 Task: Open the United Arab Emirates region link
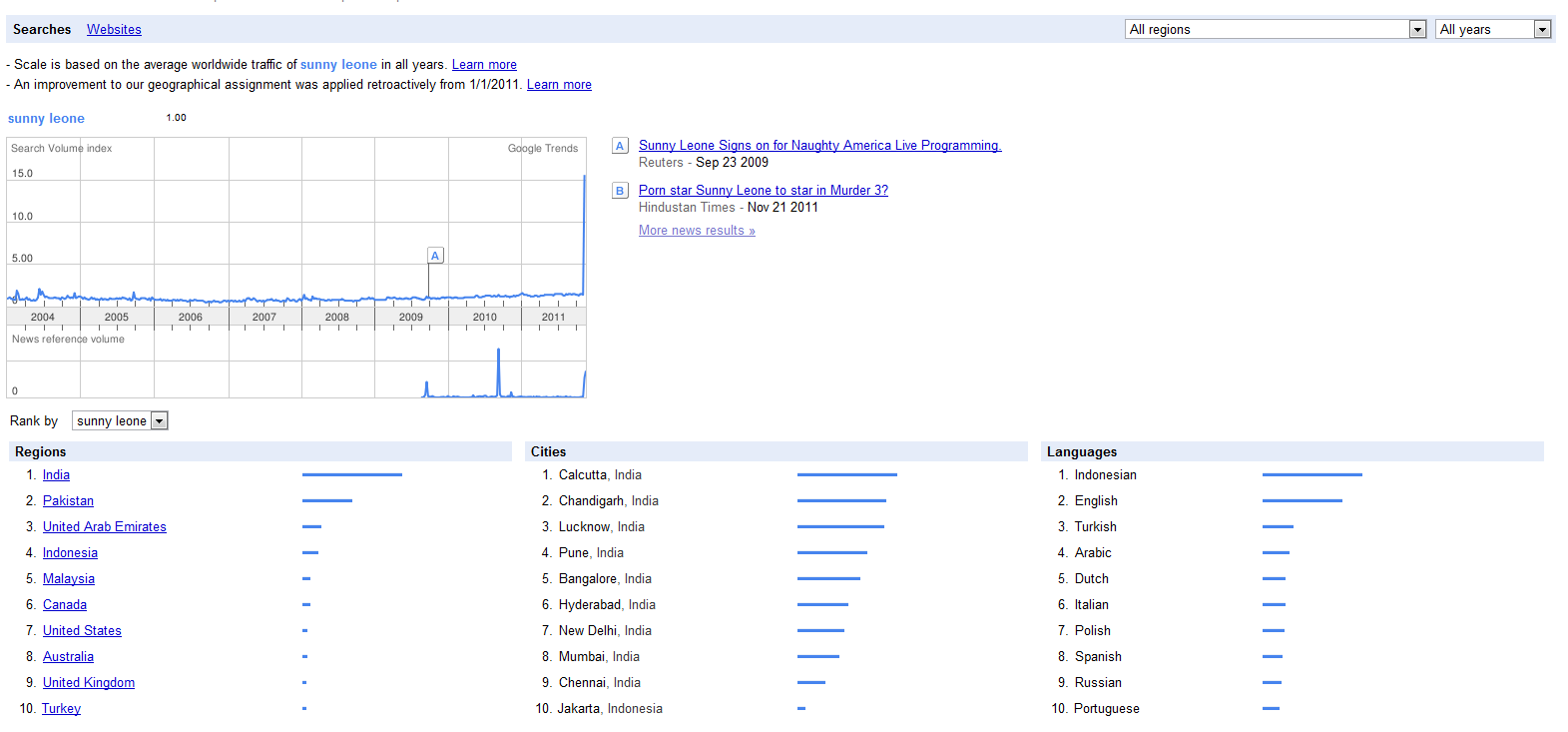point(105,526)
